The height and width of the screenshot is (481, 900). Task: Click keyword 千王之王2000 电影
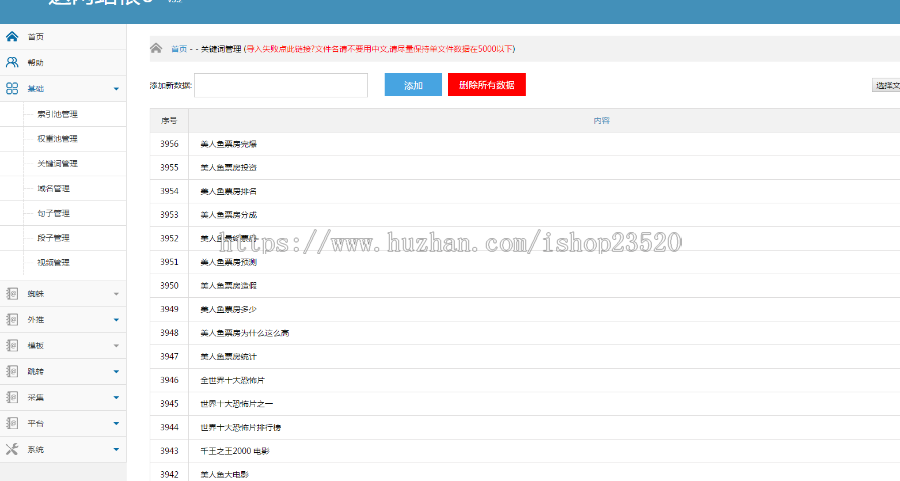[x=235, y=451]
